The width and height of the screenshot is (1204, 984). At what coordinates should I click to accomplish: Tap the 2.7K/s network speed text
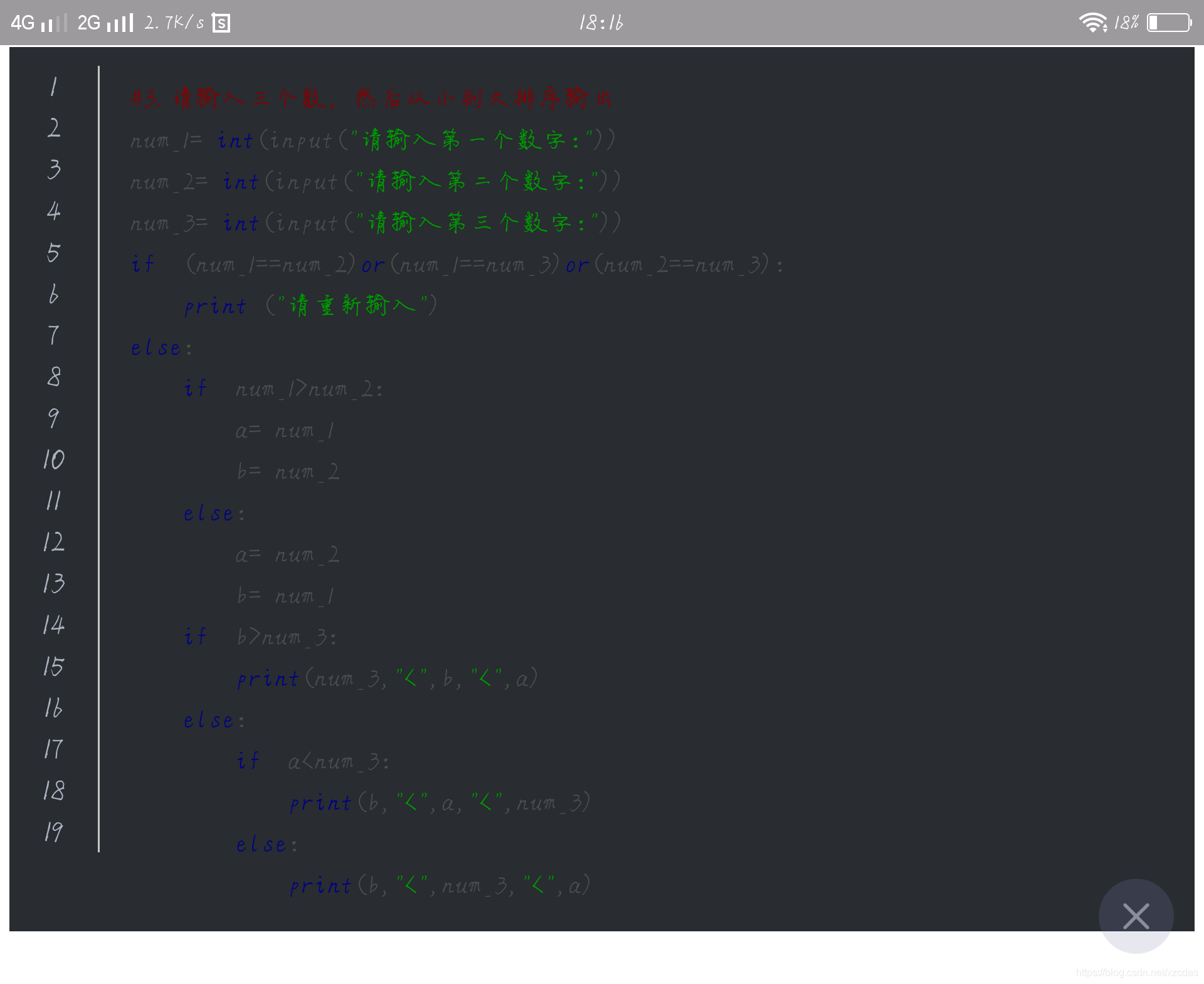(x=174, y=23)
